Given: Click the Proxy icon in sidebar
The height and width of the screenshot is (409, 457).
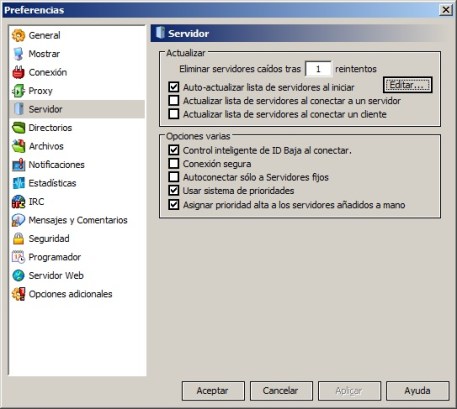Looking at the screenshot, I should (x=18, y=91).
